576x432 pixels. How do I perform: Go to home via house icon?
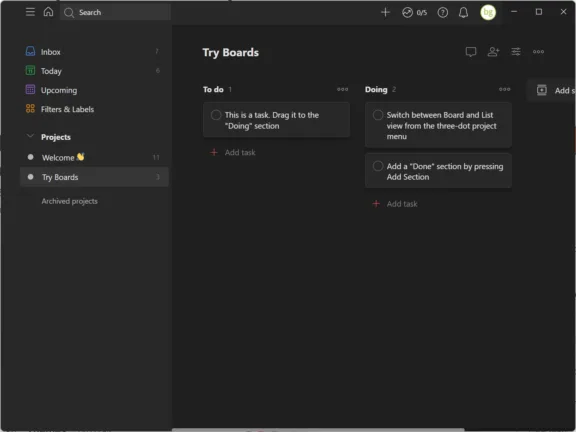(x=48, y=12)
